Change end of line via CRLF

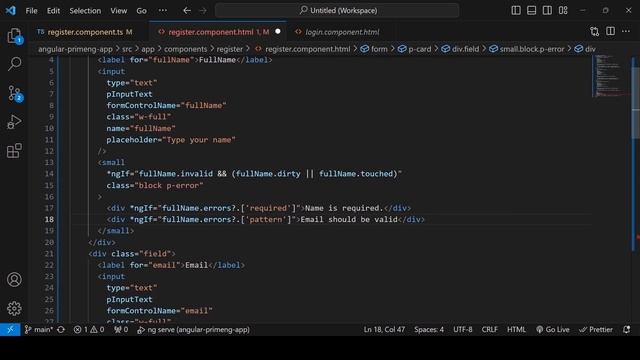[489, 329]
